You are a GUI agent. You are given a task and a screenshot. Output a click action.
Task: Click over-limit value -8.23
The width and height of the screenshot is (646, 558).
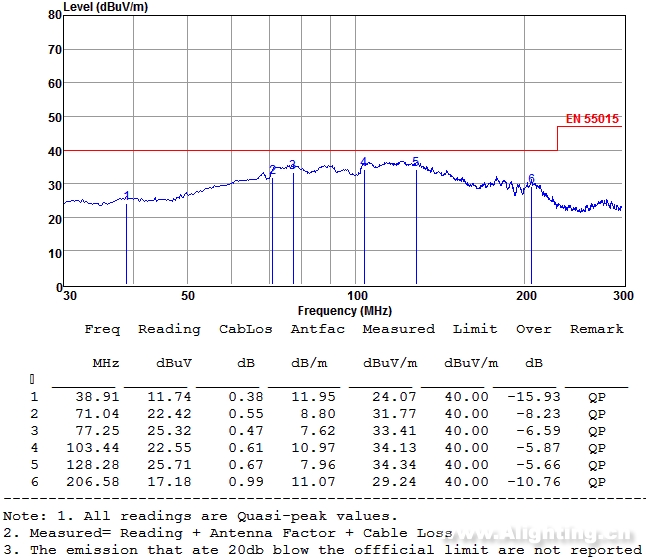[x=538, y=414]
